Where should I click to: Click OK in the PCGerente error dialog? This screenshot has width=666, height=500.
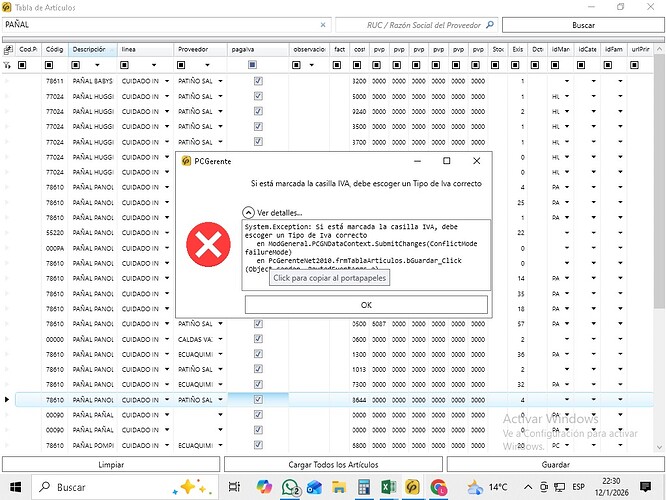tap(366, 305)
